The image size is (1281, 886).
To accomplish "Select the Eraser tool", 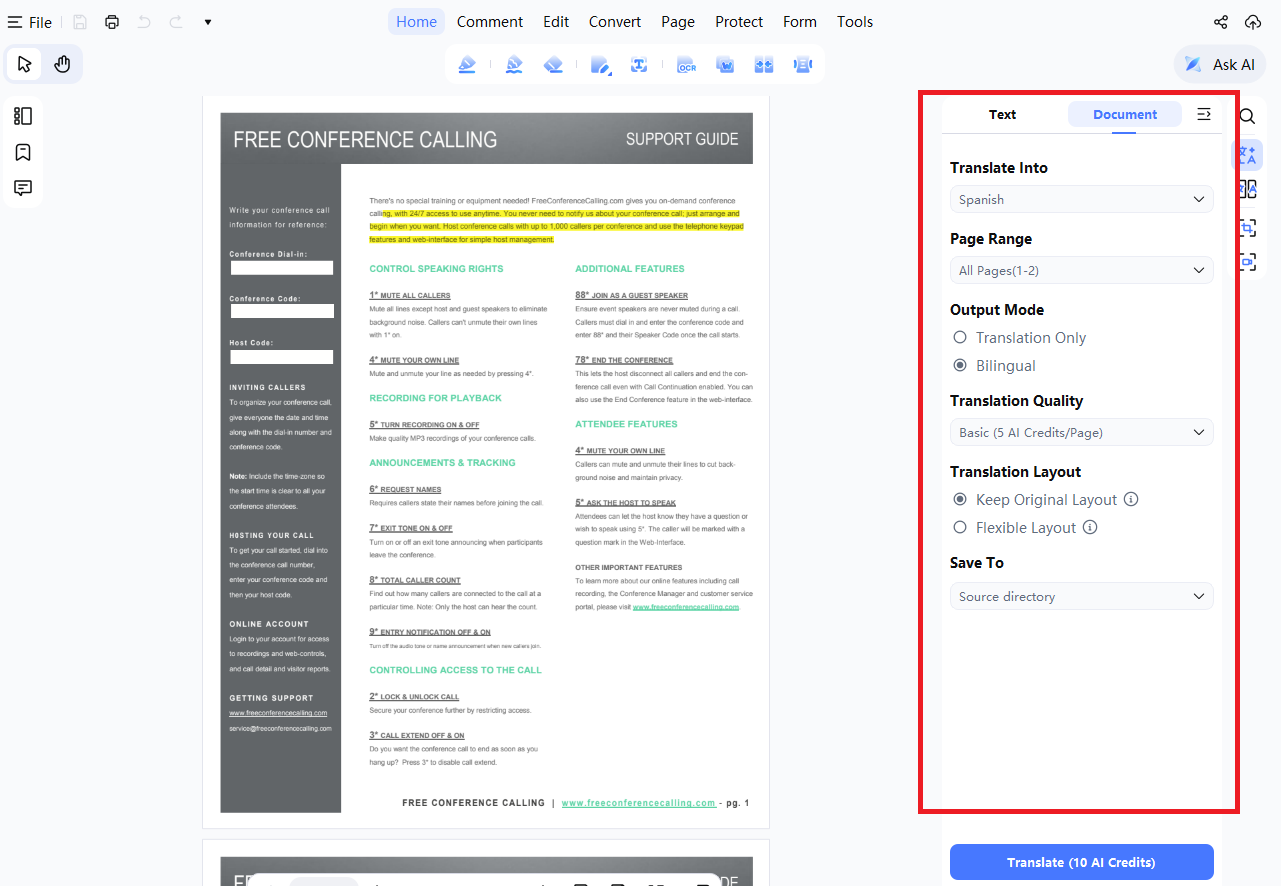I will click(x=554, y=65).
